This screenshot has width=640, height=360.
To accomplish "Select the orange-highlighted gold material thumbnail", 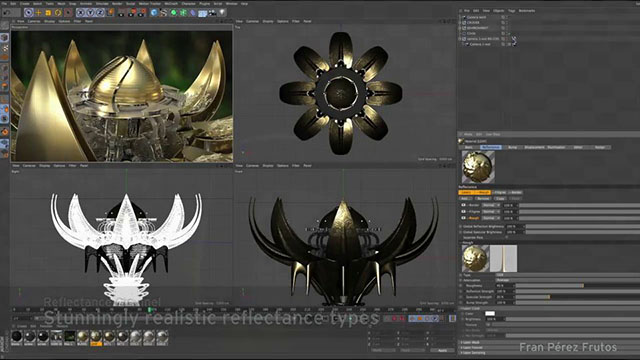I will coord(96,337).
